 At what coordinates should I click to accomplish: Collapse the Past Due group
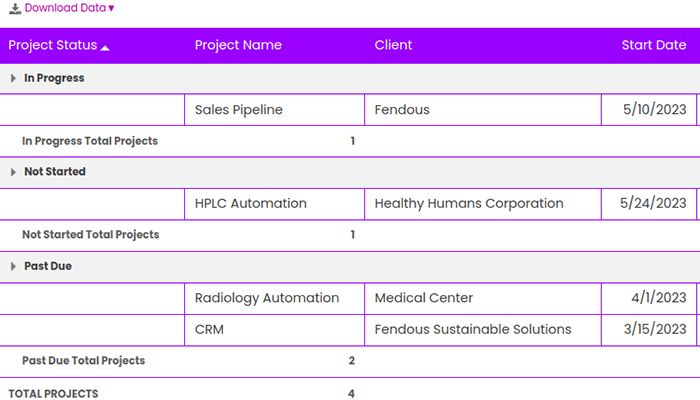click(14, 267)
